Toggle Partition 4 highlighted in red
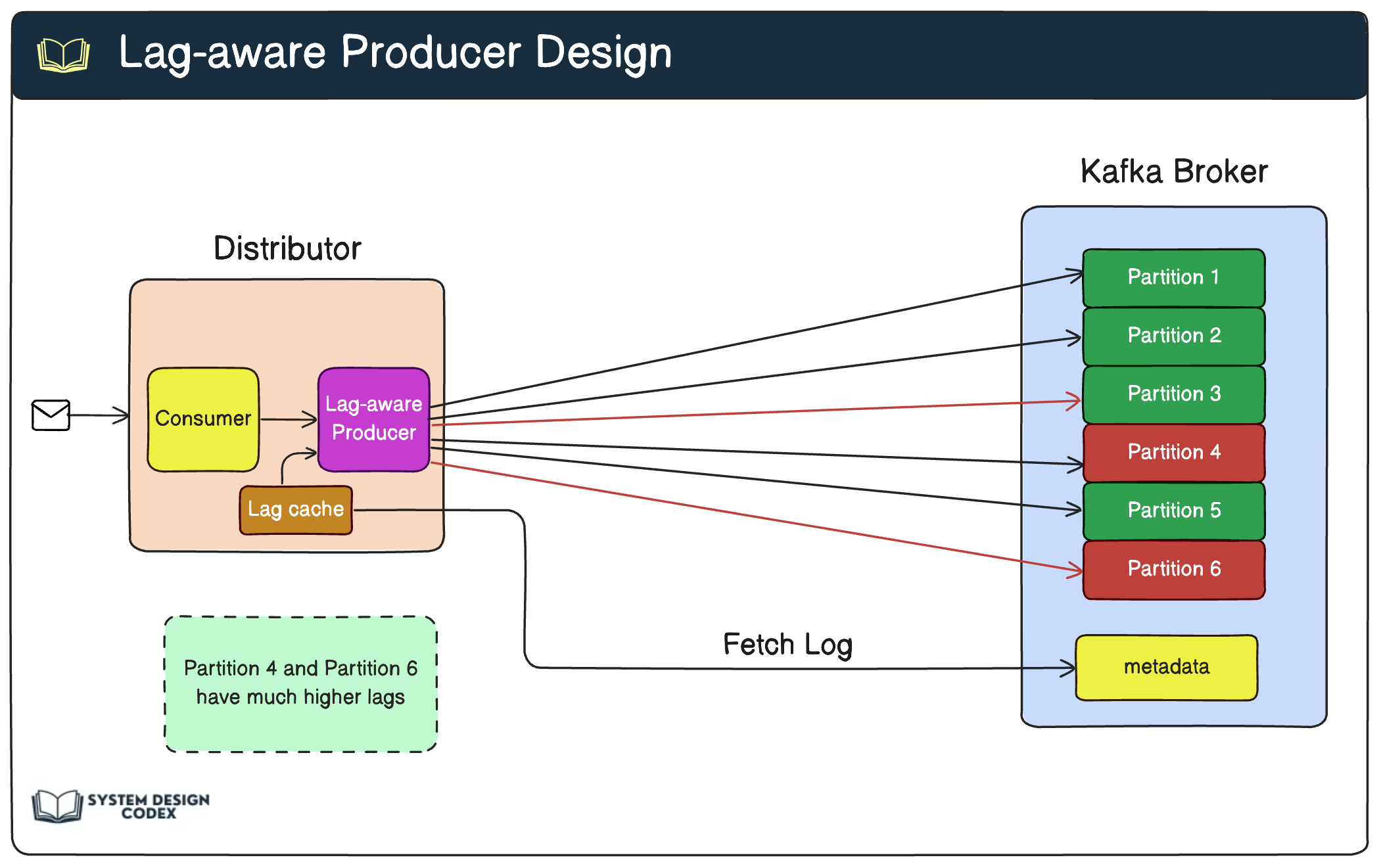The width and height of the screenshot is (1381, 868). click(1173, 452)
